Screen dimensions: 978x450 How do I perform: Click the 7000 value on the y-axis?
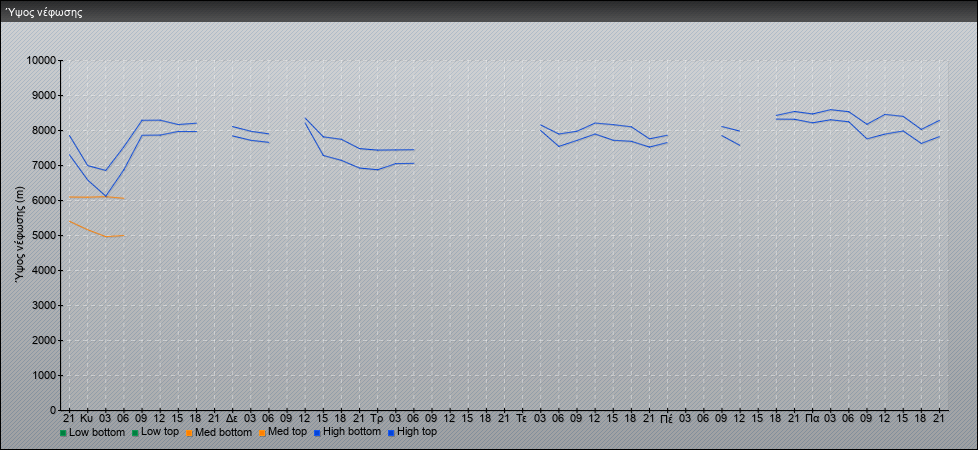[44, 165]
